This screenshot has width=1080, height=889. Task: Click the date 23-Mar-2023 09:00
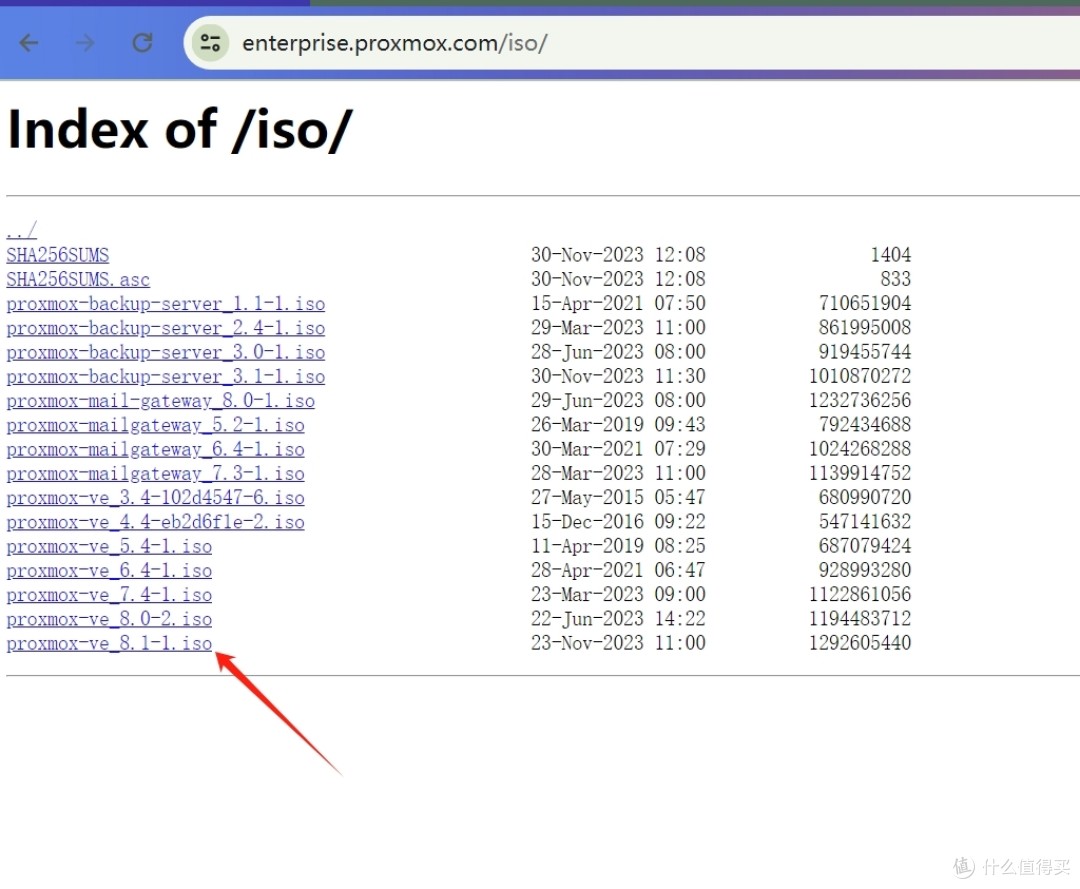618,594
